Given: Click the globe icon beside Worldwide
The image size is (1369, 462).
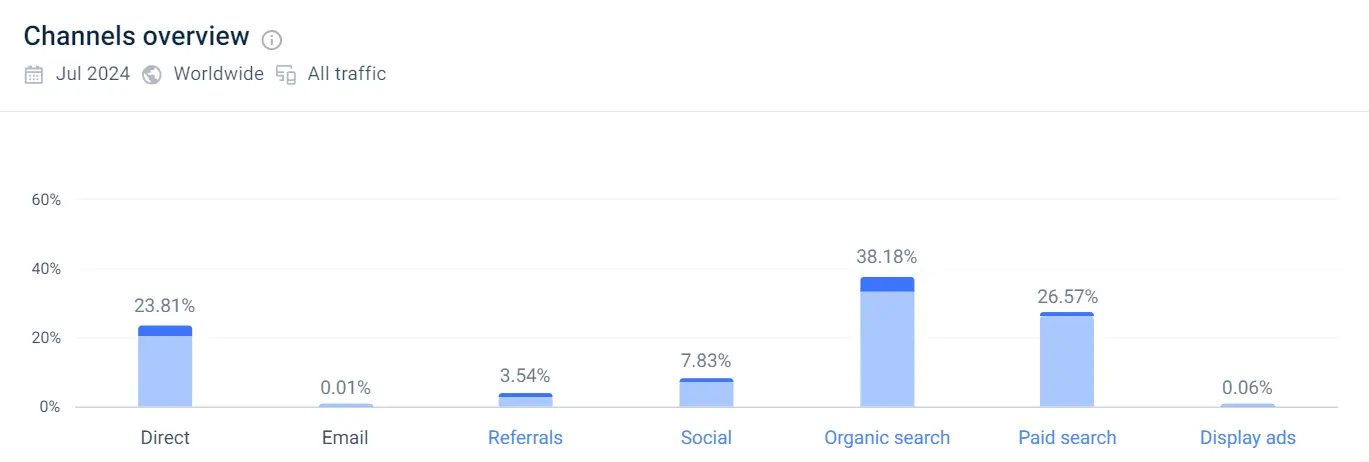Looking at the screenshot, I should pos(152,74).
